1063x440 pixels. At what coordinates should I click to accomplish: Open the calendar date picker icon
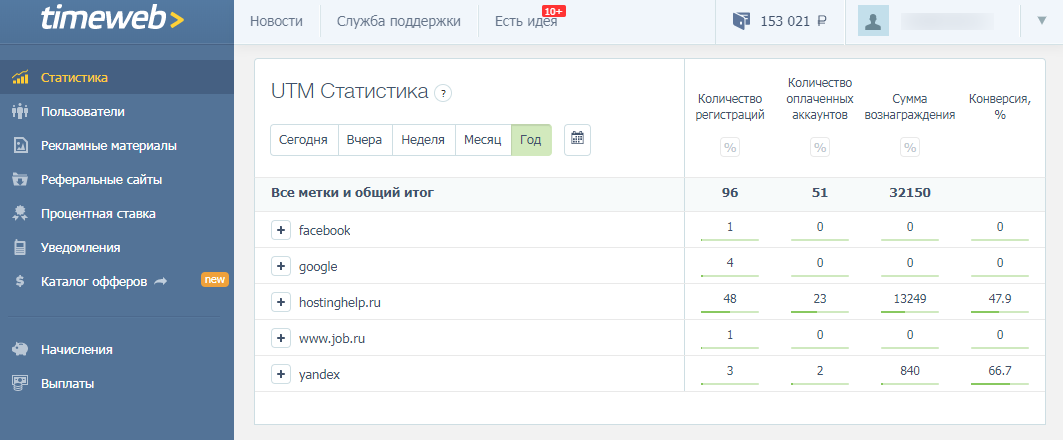pyautogui.click(x=577, y=140)
